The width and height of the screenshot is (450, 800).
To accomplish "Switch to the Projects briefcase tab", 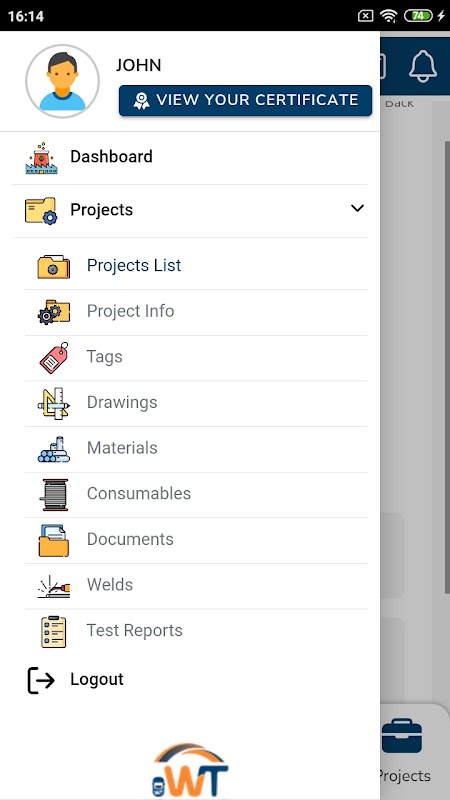I will coord(402,750).
